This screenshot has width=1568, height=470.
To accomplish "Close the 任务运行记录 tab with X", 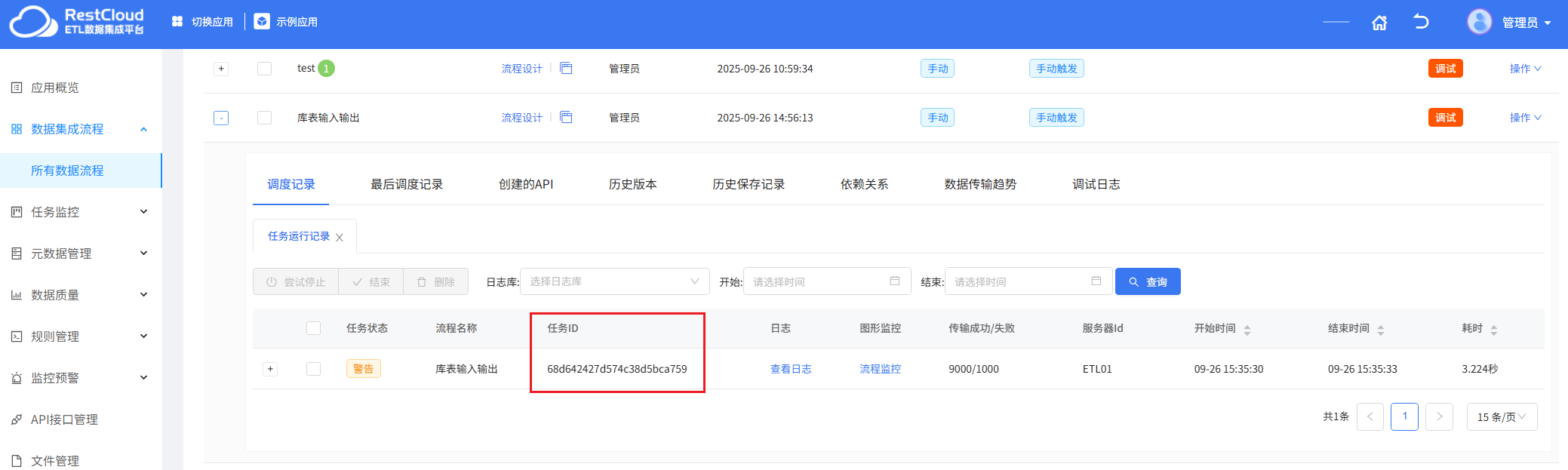I will tap(340, 238).
